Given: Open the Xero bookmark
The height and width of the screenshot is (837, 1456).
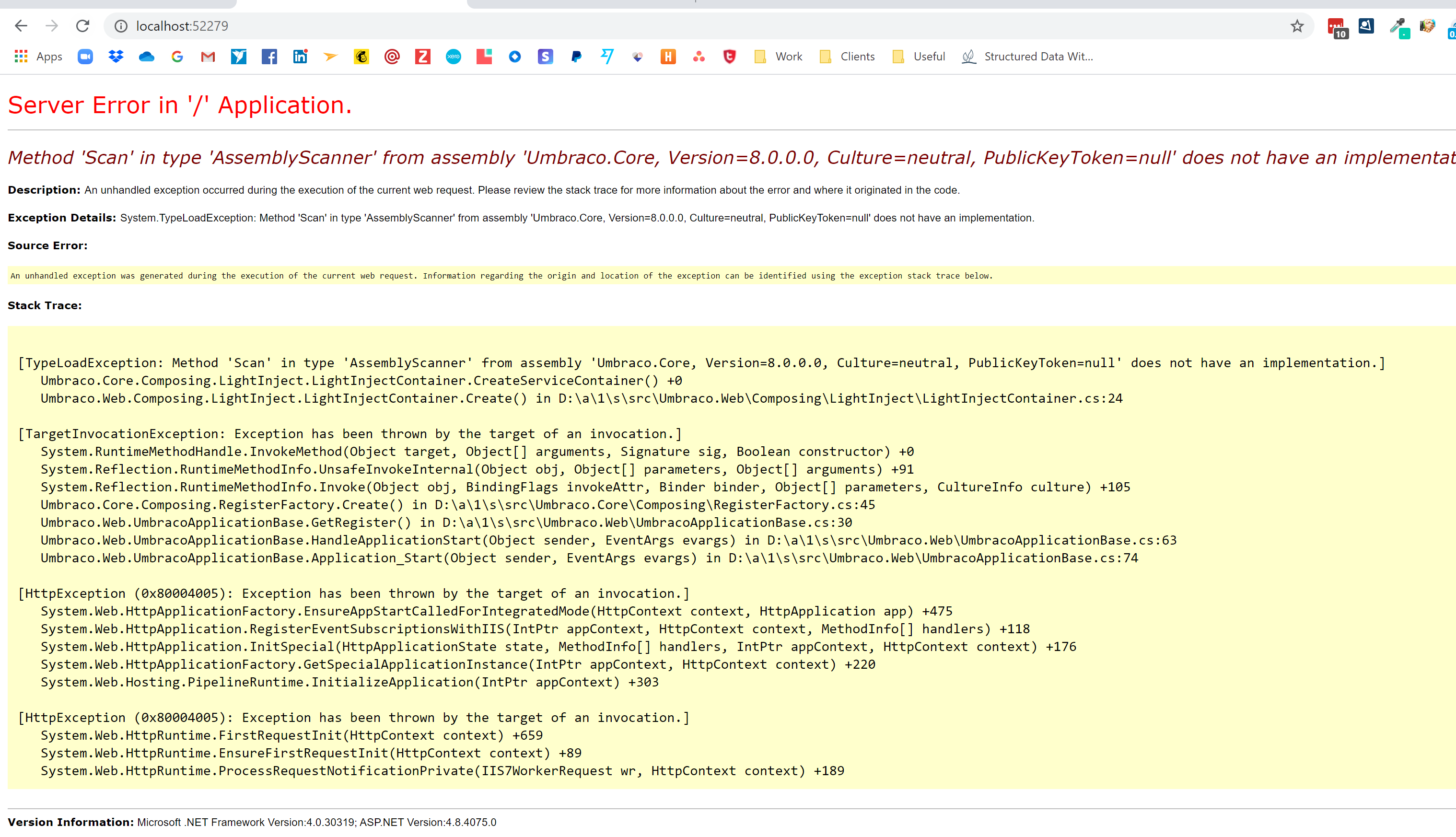Looking at the screenshot, I should pyautogui.click(x=454, y=57).
